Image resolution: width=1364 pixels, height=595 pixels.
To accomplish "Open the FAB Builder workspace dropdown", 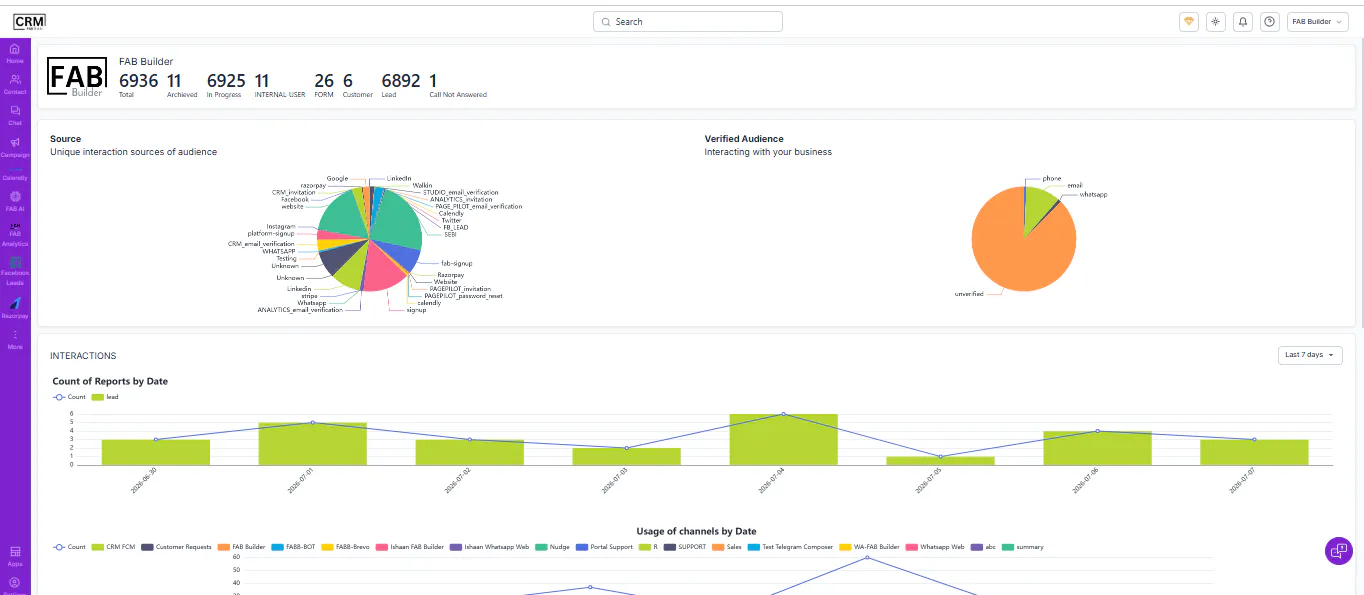I will click(1318, 21).
